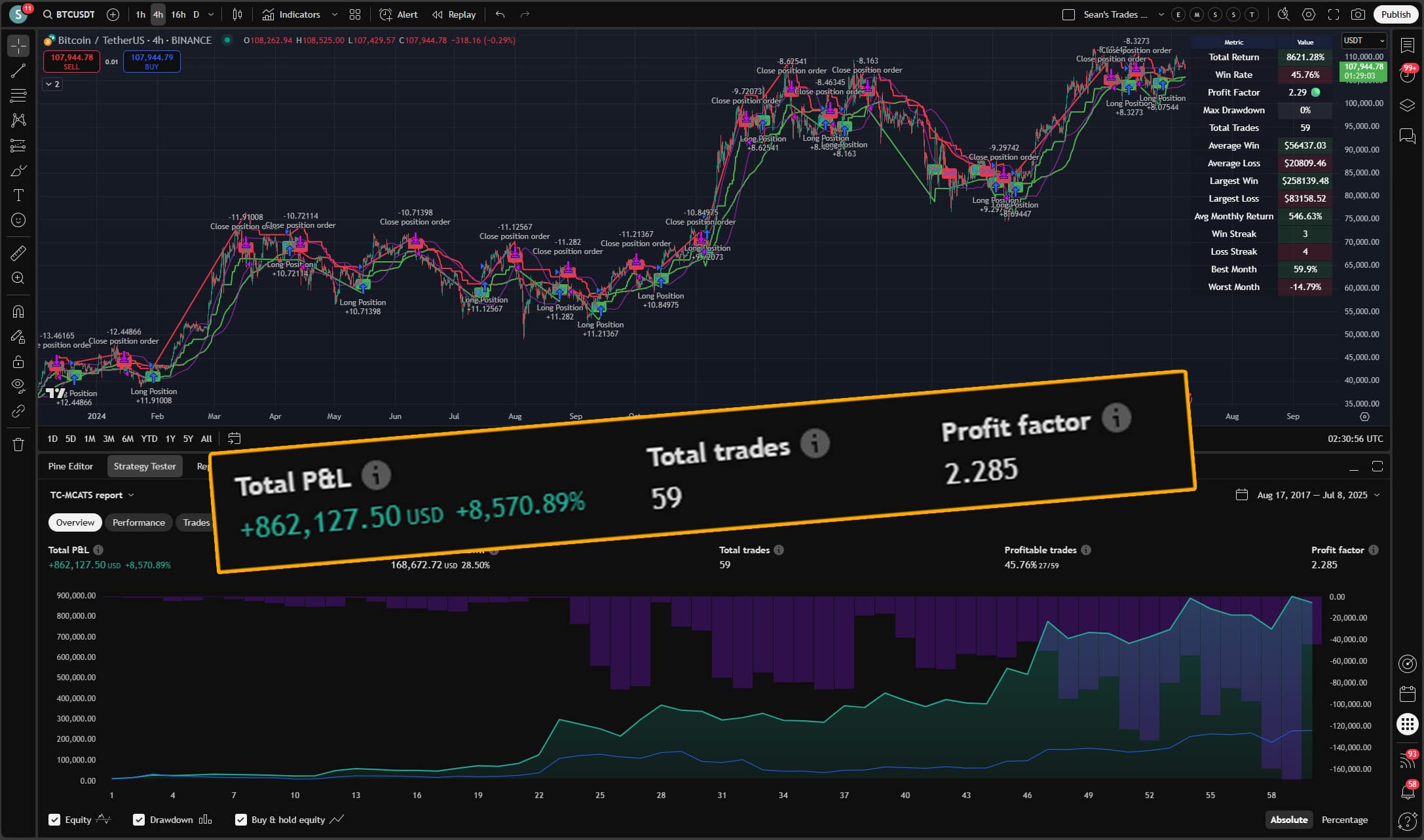Select the text annotation tool
Screen dimensions: 1424x840
pos(18,195)
